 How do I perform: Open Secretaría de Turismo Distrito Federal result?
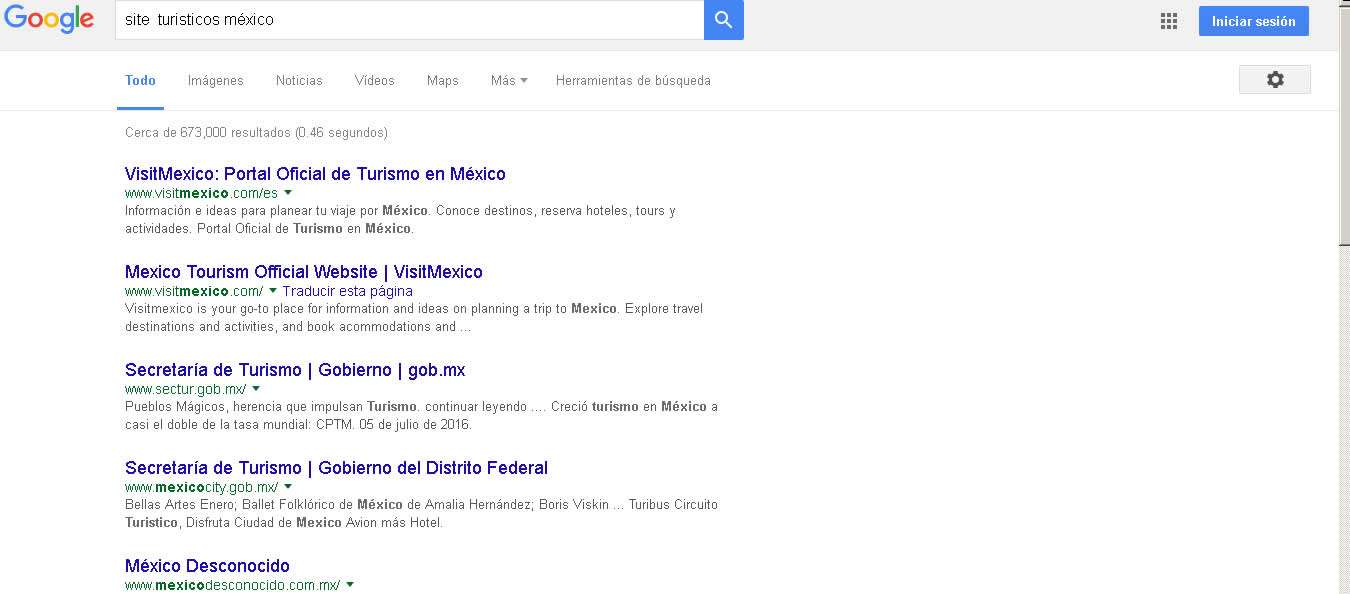coord(336,468)
